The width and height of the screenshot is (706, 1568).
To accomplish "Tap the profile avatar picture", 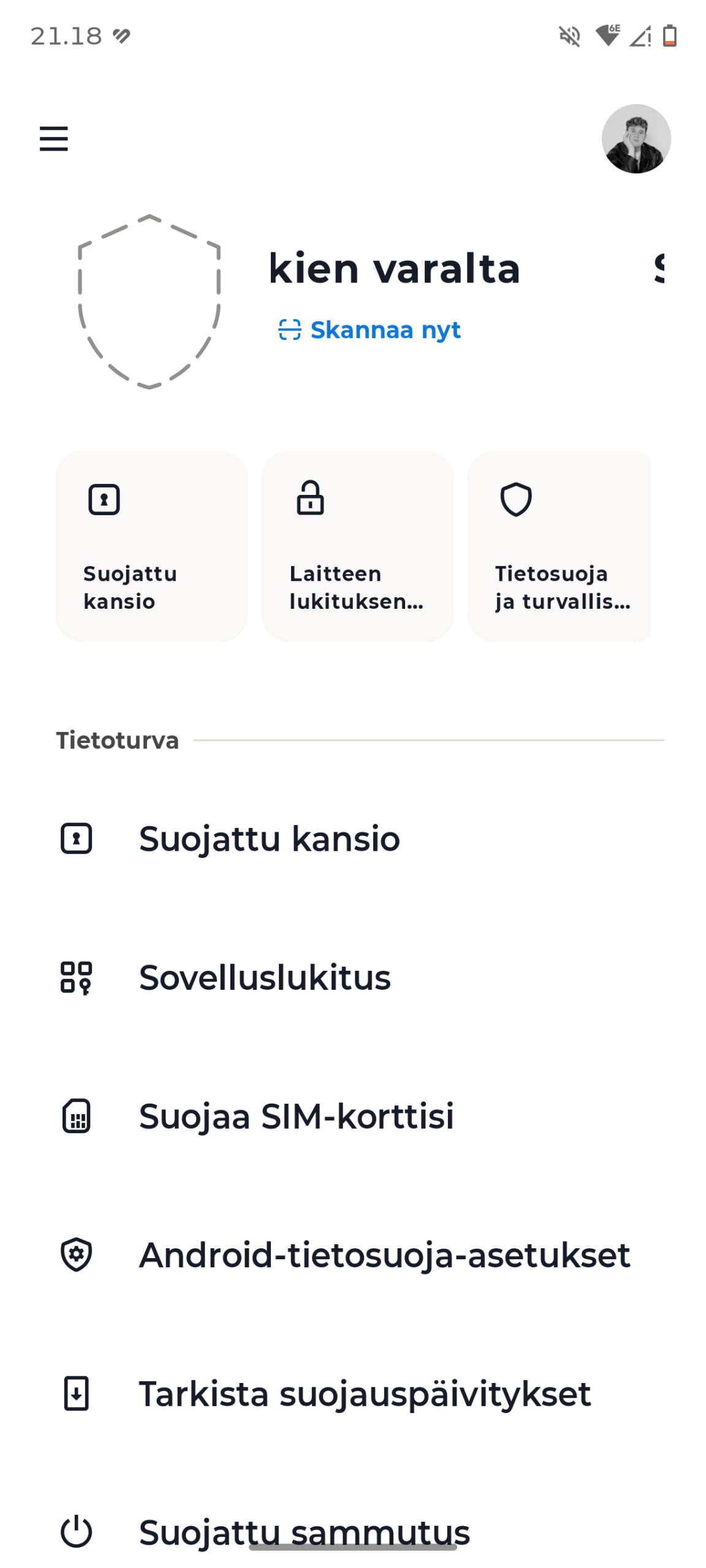I will [636, 138].
